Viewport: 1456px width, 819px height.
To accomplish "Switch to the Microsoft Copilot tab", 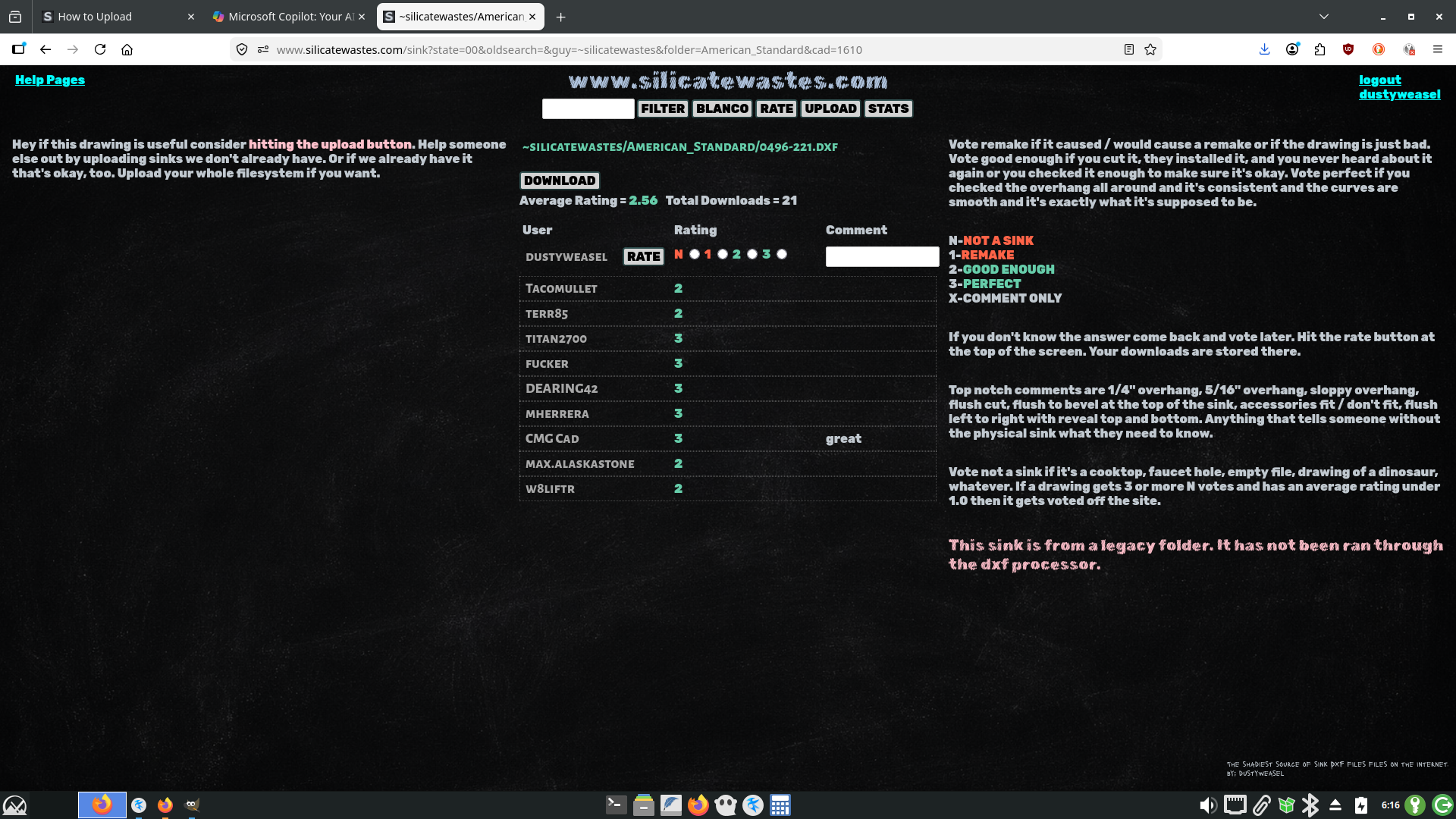I will coord(288,17).
